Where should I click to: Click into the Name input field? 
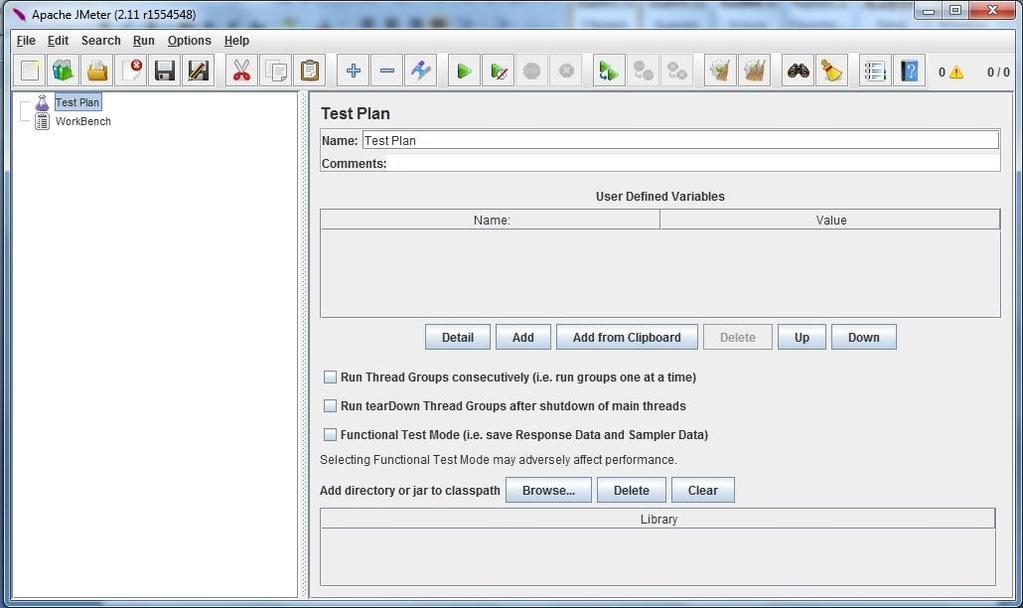coord(680,140)
